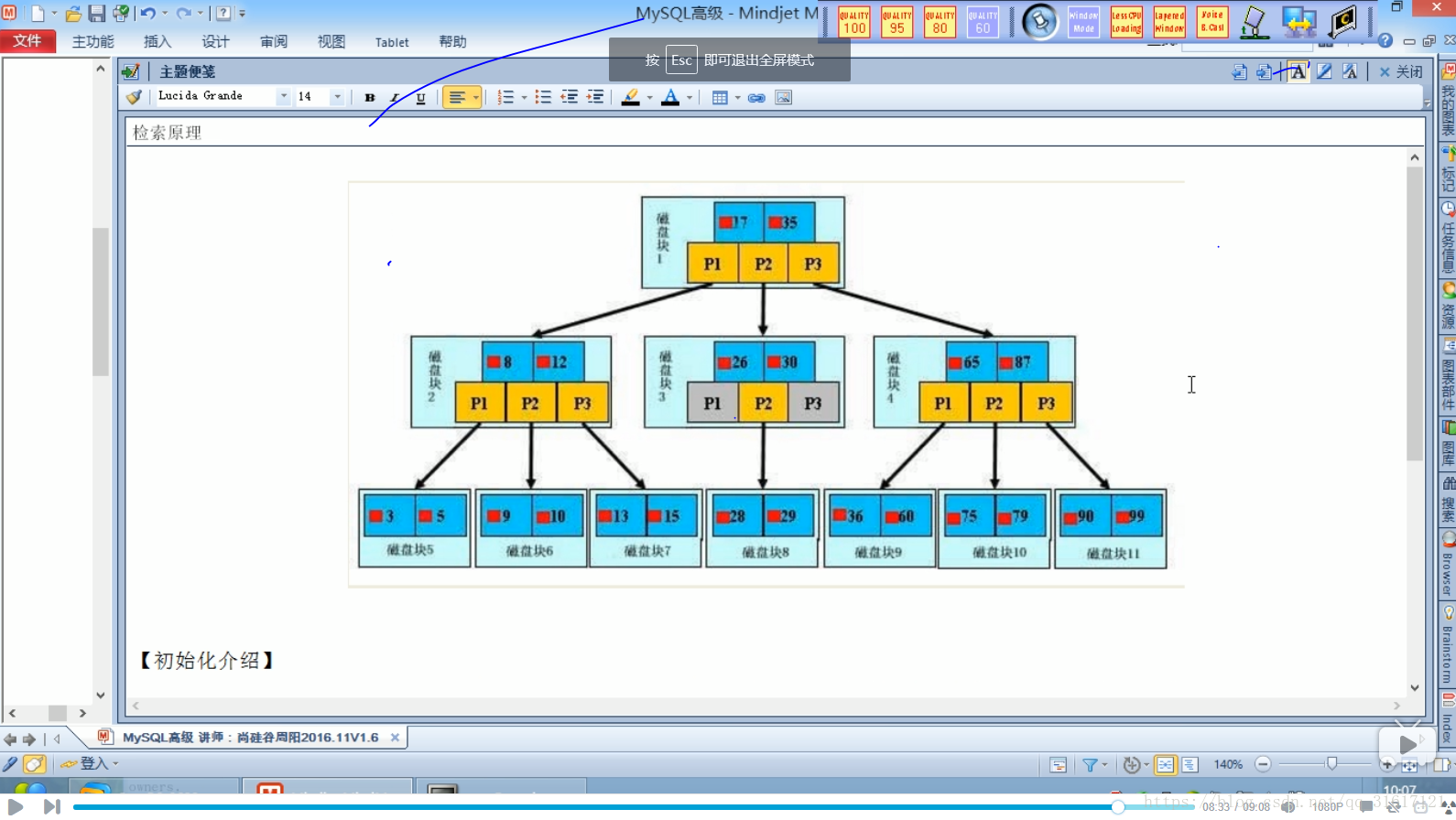The width and height of the screenshot is (1456, 820).
Task: Select the MySQL高级 讲师 document tab
Action: point(250,737)
